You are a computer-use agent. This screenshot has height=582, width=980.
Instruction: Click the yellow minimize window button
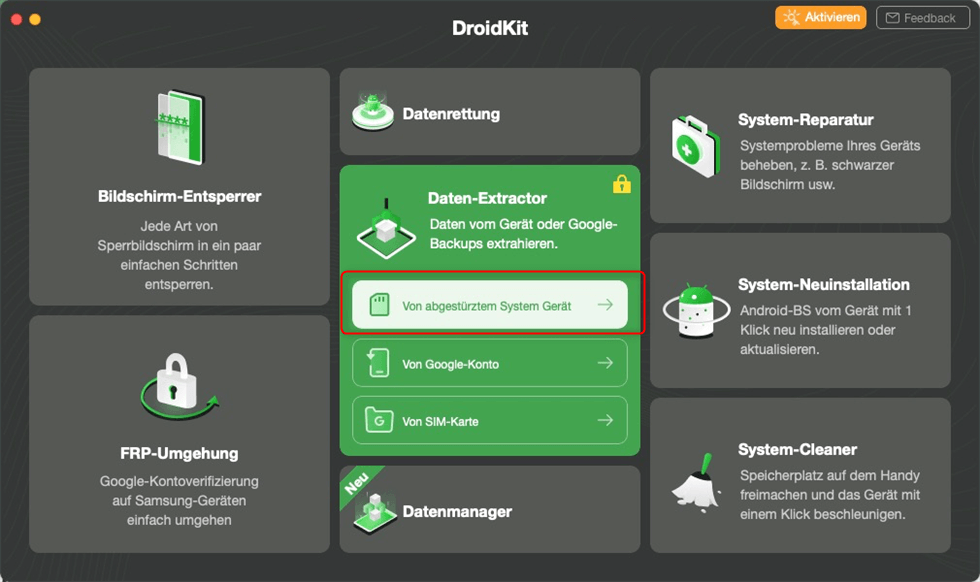point(35,19)
